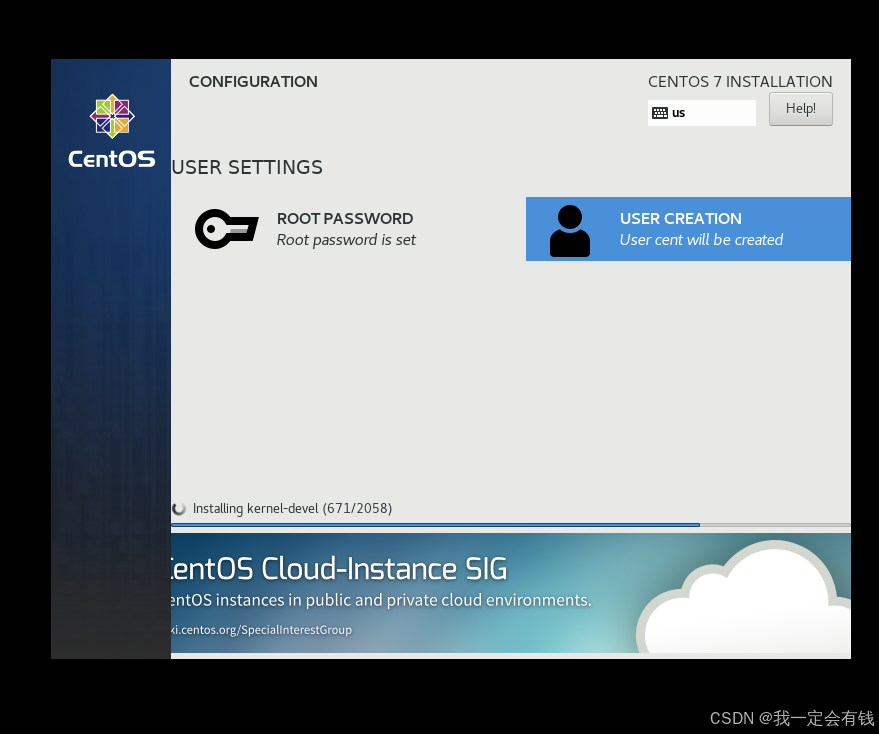
Task: Click the installation progress spinner icon
Action: click(179, 509)
